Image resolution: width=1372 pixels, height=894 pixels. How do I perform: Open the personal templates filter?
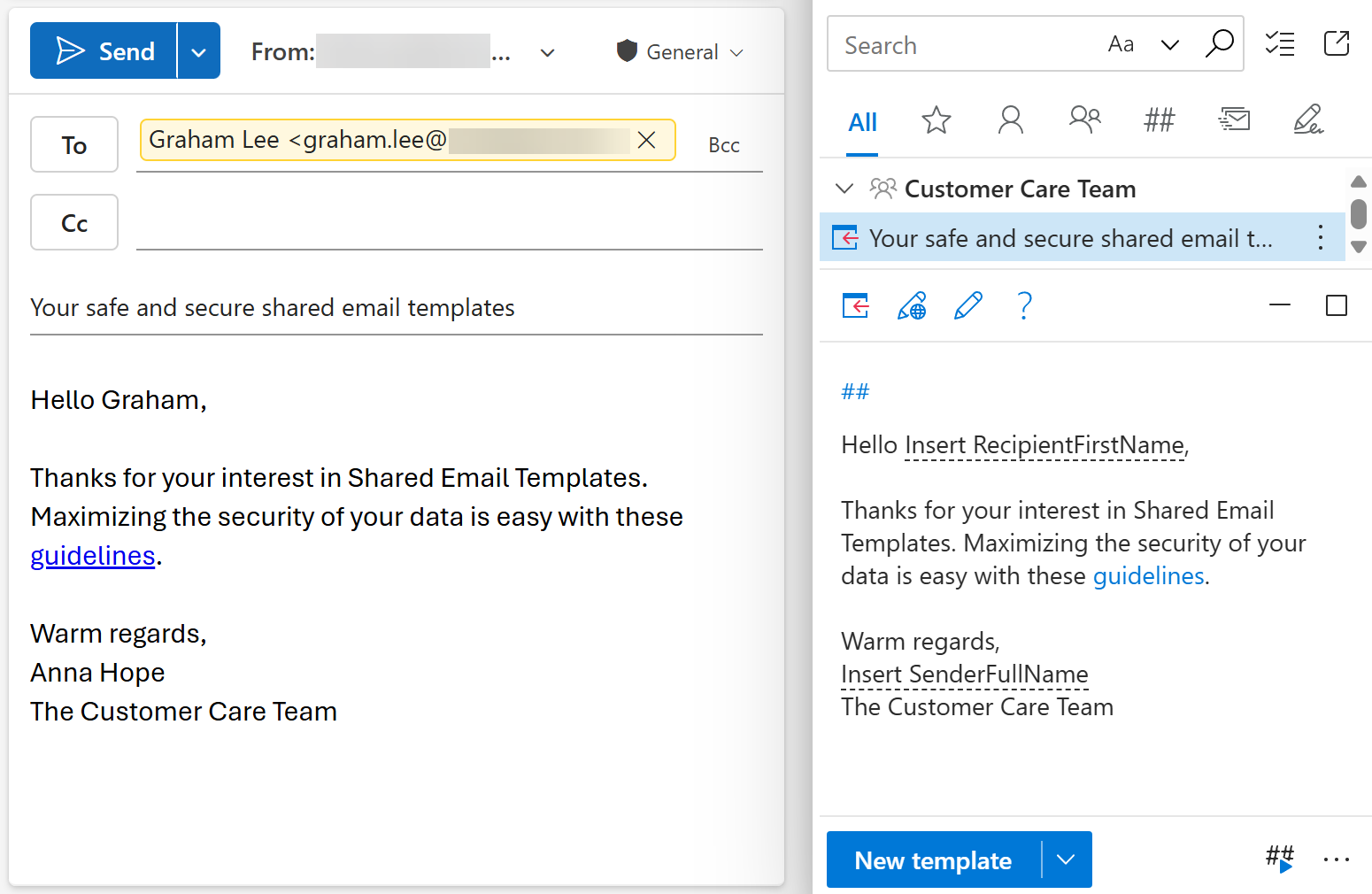point(1011,119)
